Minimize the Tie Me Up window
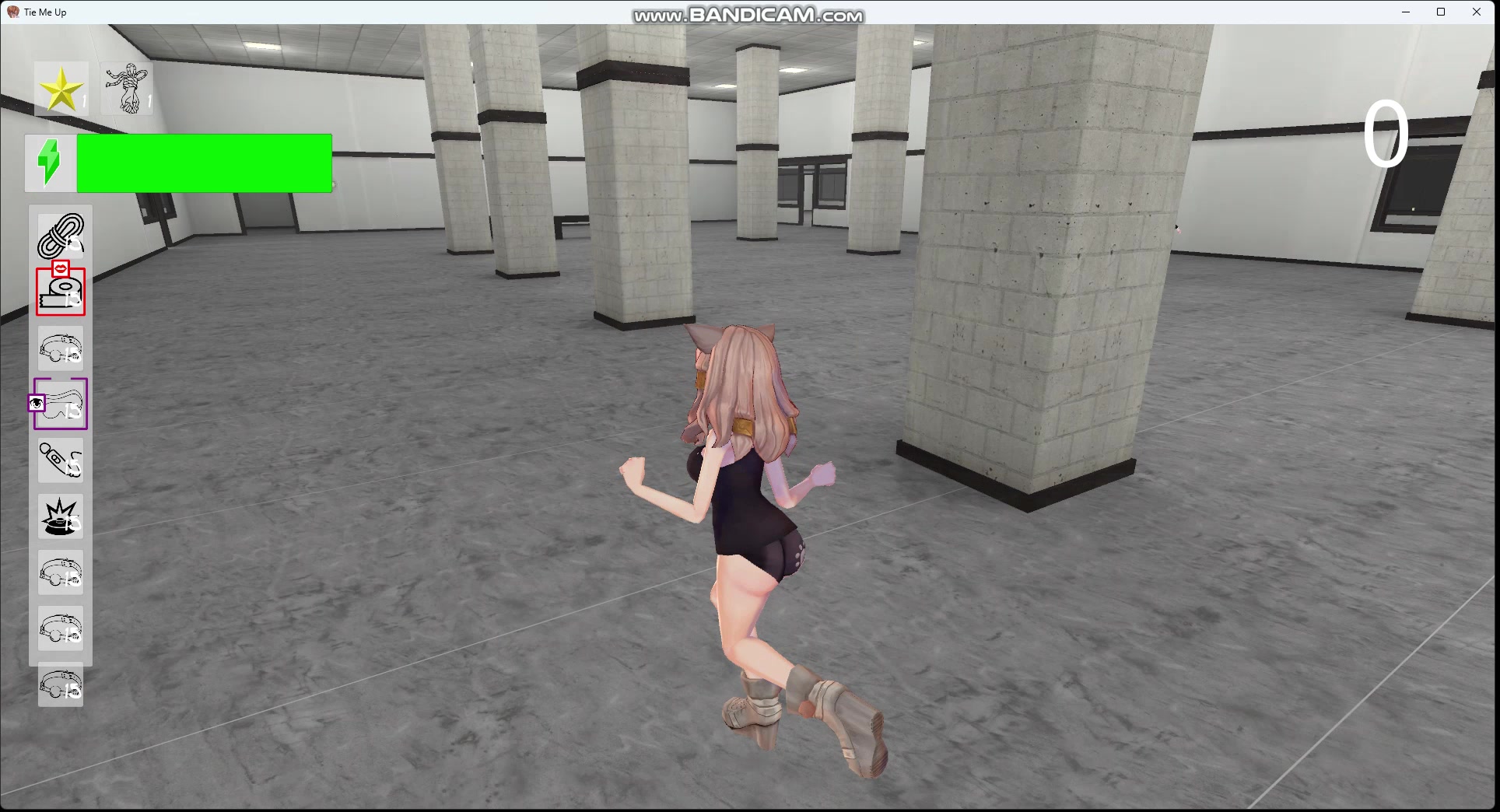 click(x=1406, y=12)
